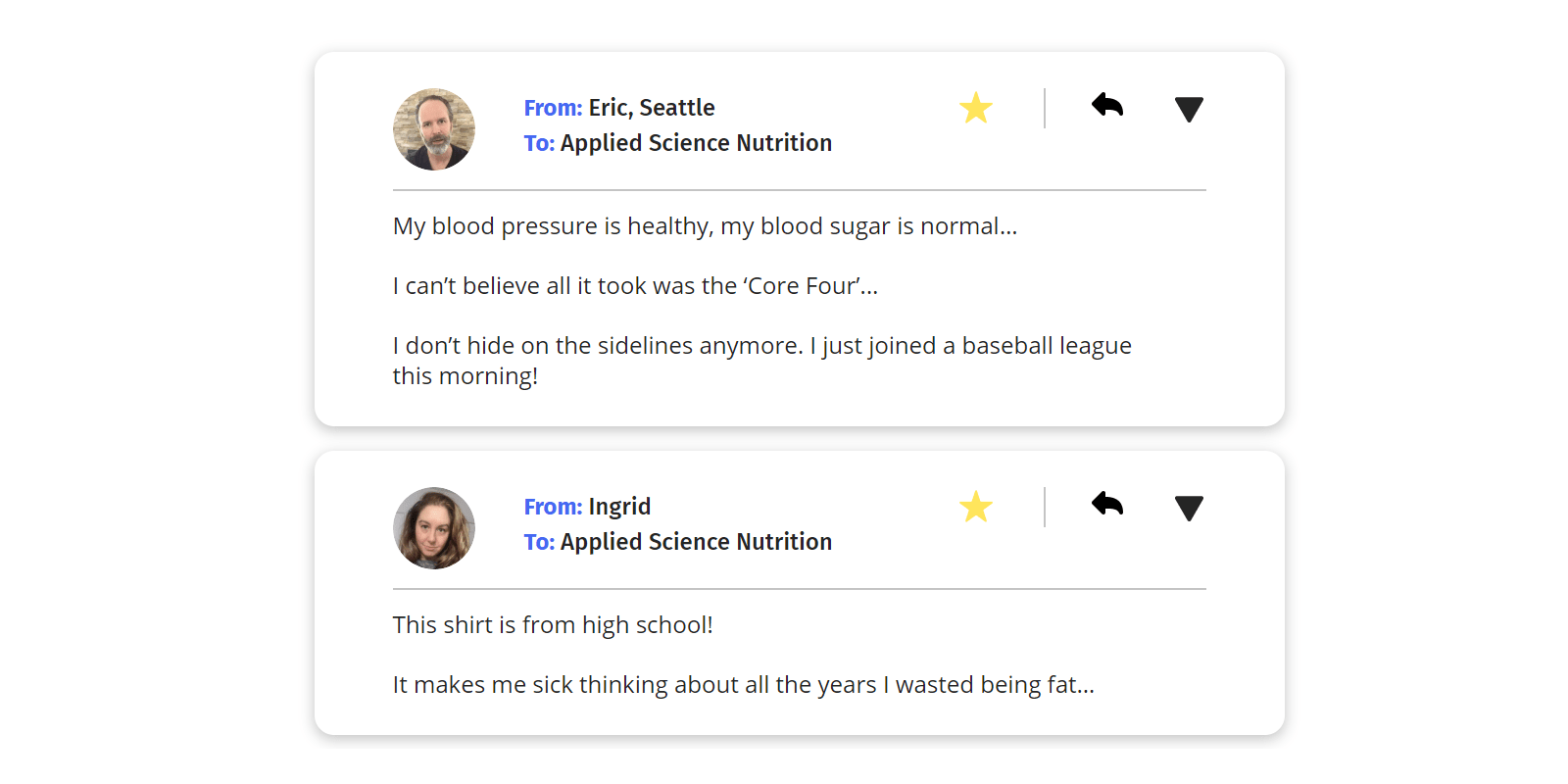The width and height of the screenshot is (1568, 784).
Task: Click the 'From:' label in Eric's email
Action: (x=553, y=108)
